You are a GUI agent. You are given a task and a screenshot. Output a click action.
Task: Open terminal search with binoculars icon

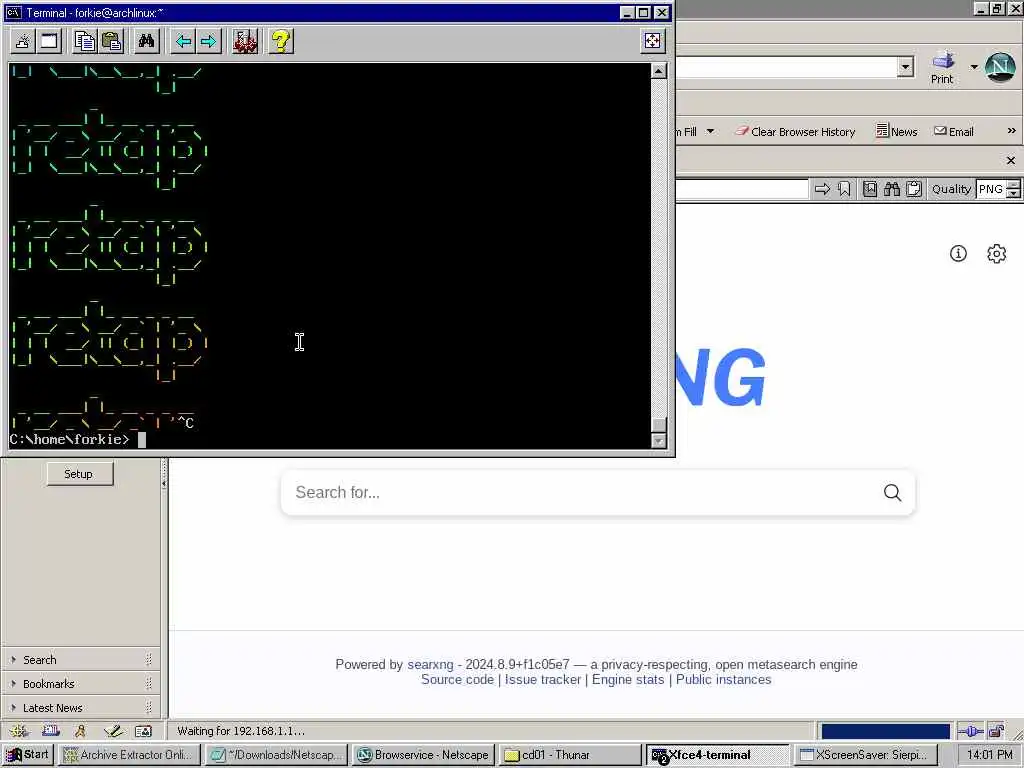146,42
